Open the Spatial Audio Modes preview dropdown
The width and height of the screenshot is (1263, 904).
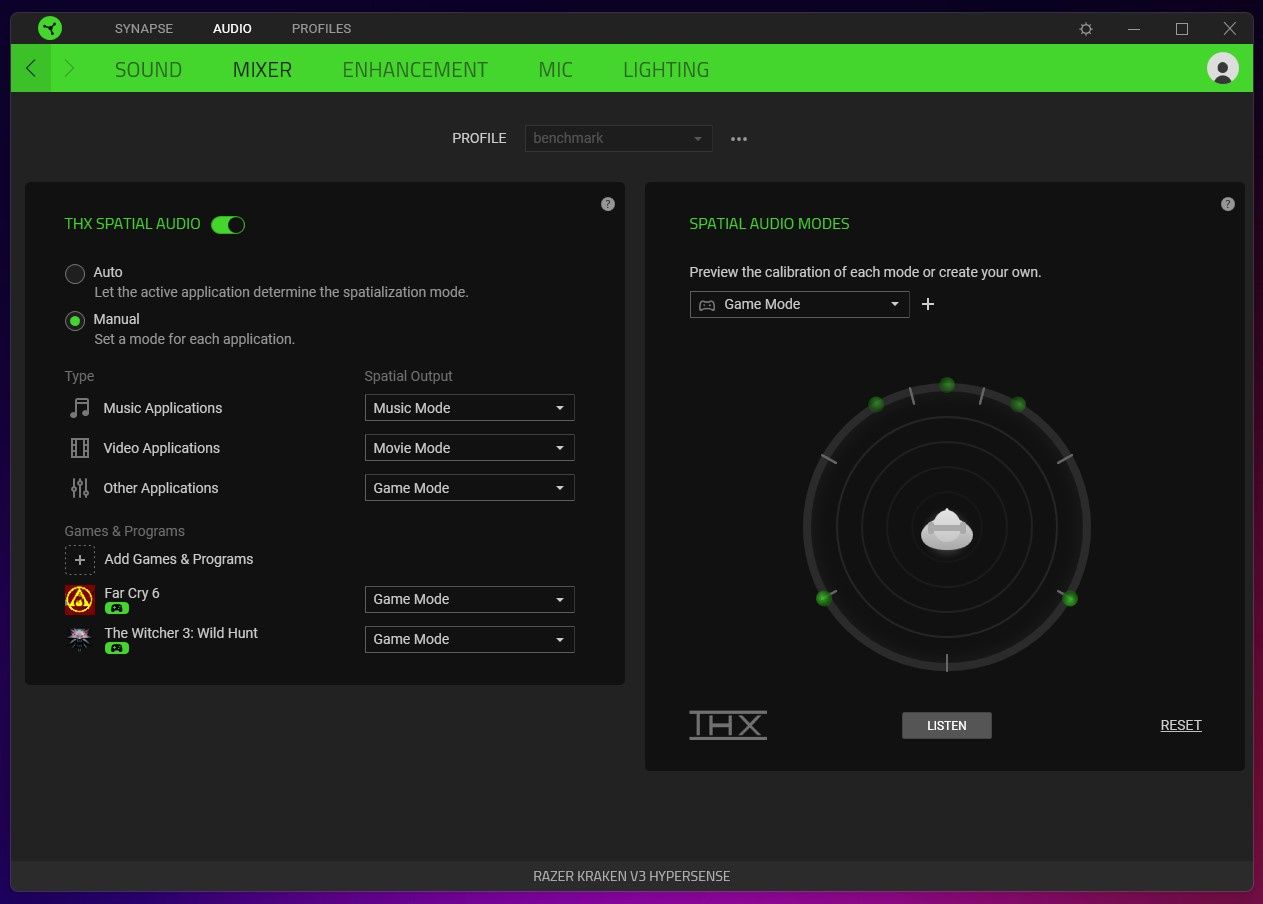800,304
